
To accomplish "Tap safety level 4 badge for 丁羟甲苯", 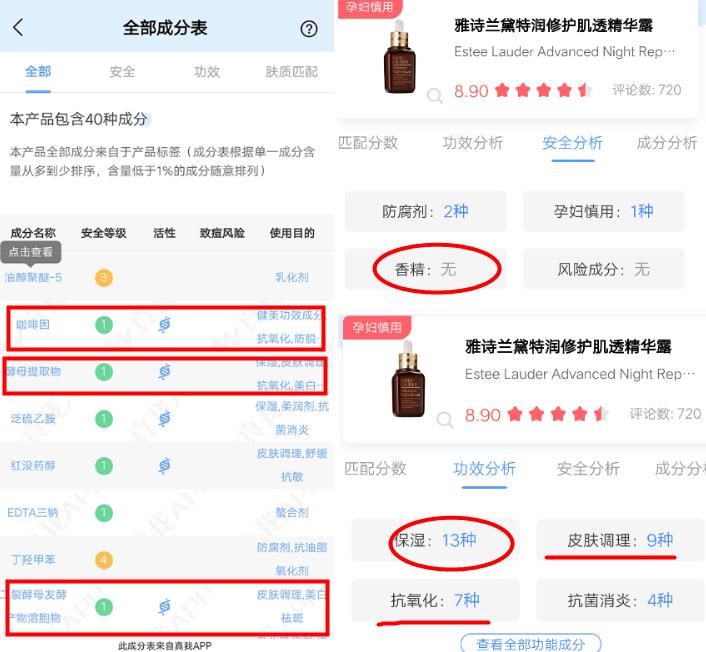I will [104, 560].
